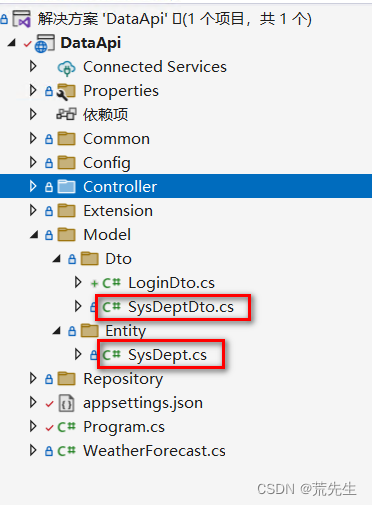The image size is (372, 505).
Task: Click the C# icon of Program.cs
Action: 67,427
